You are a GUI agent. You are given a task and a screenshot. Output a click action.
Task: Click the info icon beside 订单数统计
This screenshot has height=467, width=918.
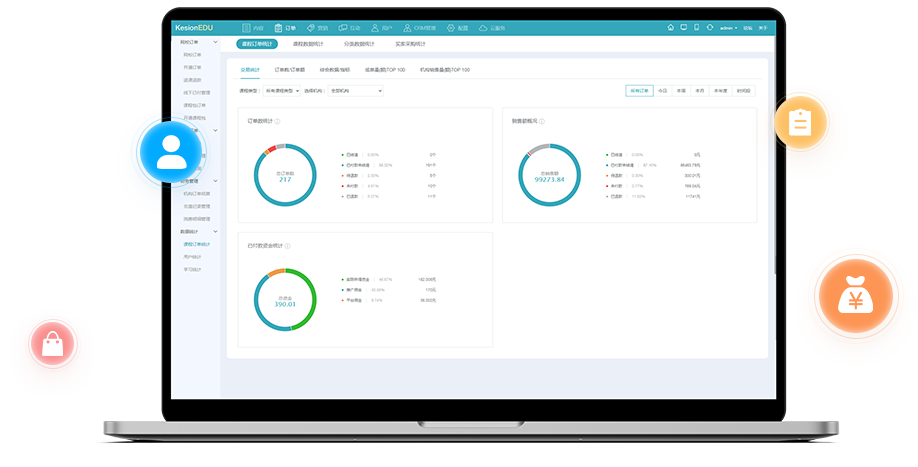pyautogui.click(x=277, y=121)
